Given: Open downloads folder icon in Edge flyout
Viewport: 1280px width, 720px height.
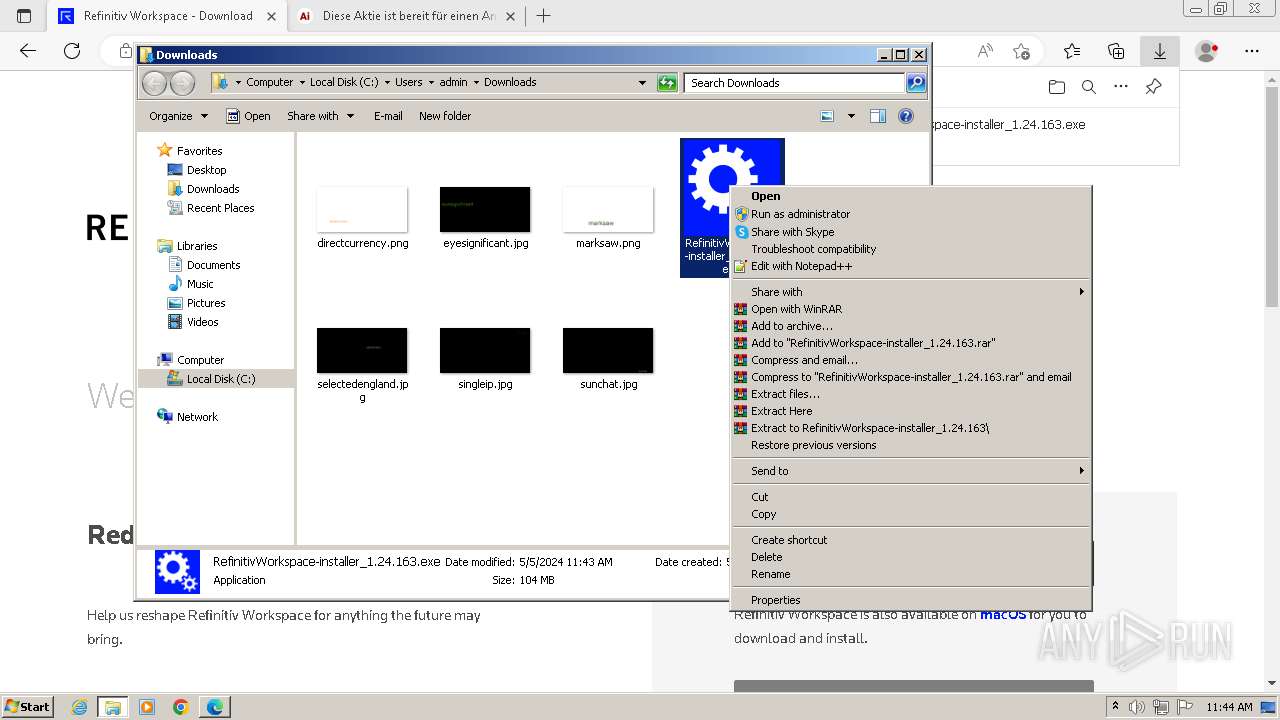Looking at the screenshot, I should (x=1057, y=87).
